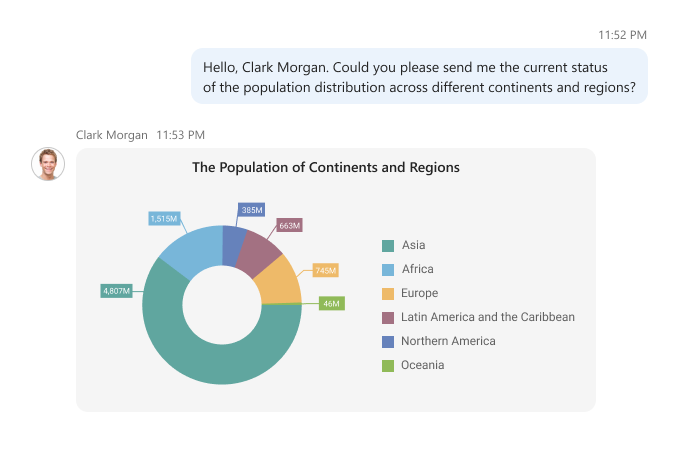Select the Oceania legend label
Screen dimensions: 680x460
point(423,365)
